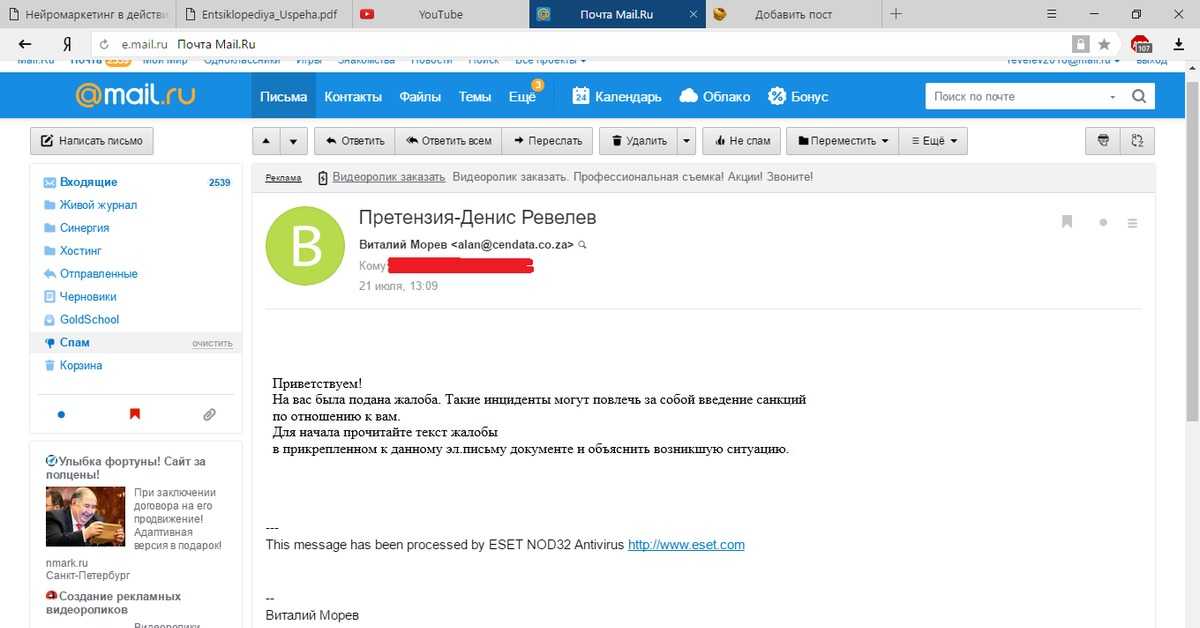Click 'очистить' to empty Spam
1200x628 pixels.
point(212,343)
